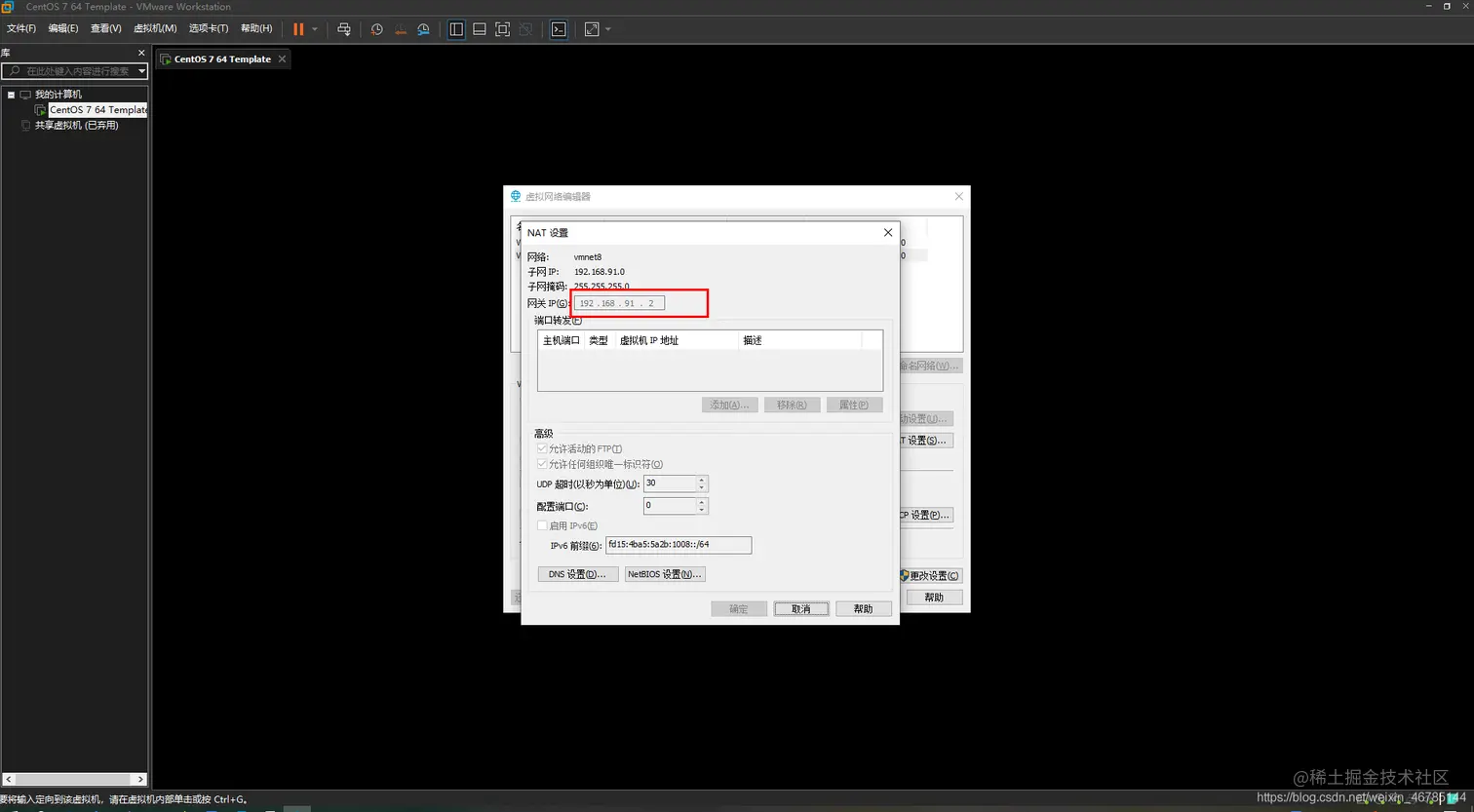Close the NAT 设置 dialog
Viewport: 1474px width, 812px height.
[x=888, y=233]
